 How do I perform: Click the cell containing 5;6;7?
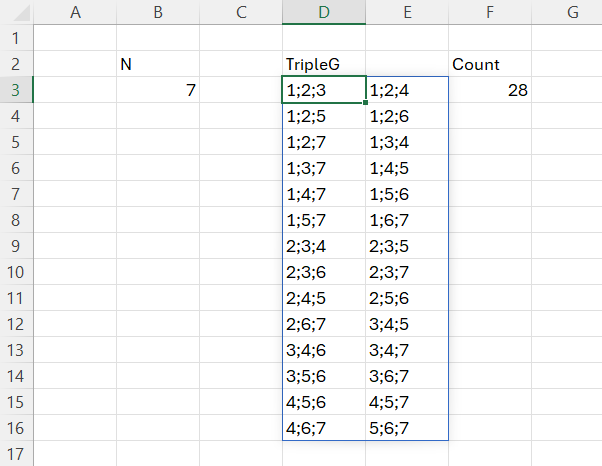coord(406,428)
